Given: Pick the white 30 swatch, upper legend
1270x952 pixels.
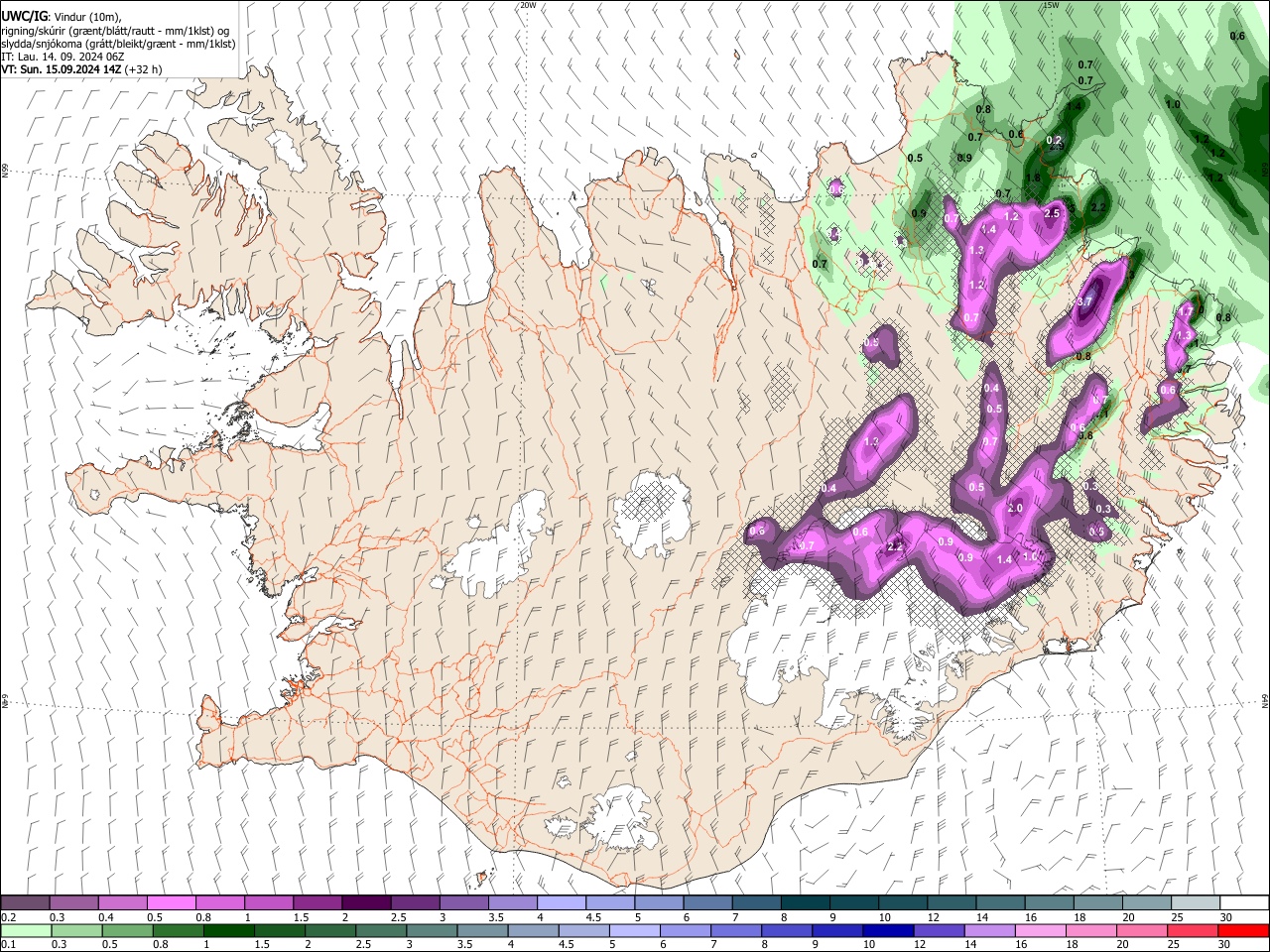Looking at the screenshot, I should coord(1244,903).
